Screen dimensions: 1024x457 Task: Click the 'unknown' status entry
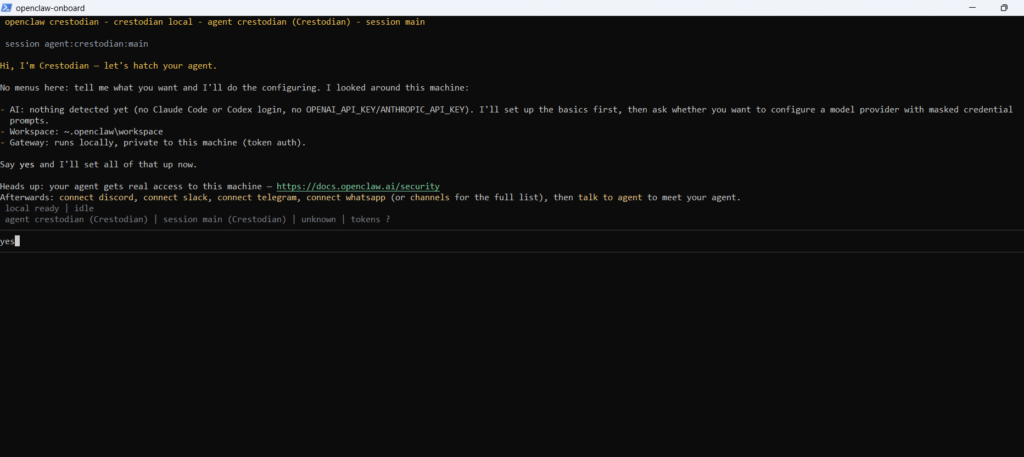tap(318, 219)
